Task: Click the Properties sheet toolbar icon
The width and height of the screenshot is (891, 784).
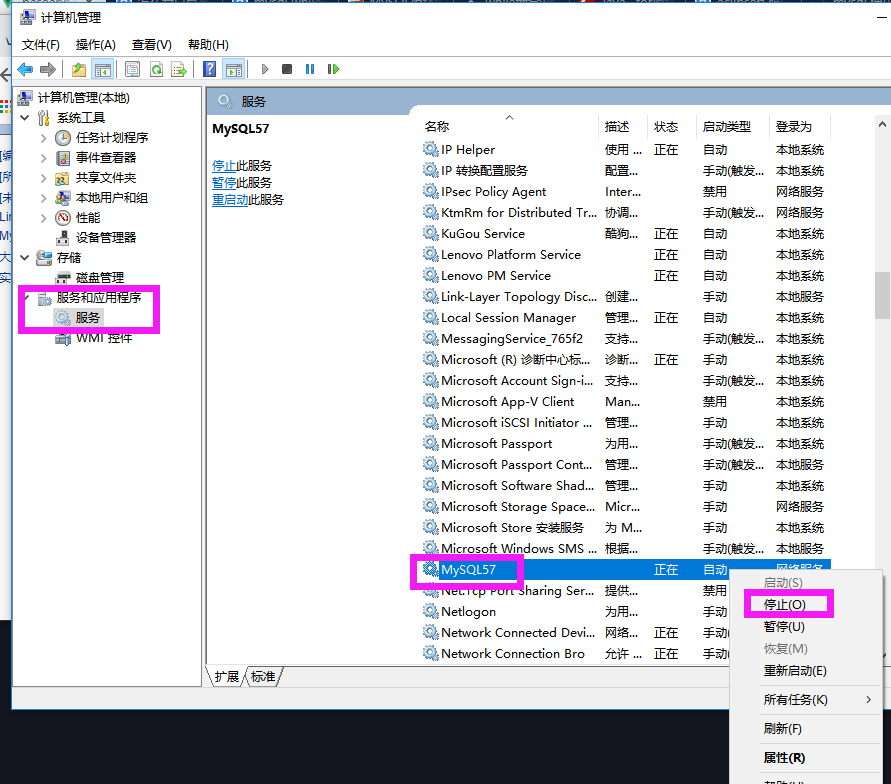Action: (132, 69)
